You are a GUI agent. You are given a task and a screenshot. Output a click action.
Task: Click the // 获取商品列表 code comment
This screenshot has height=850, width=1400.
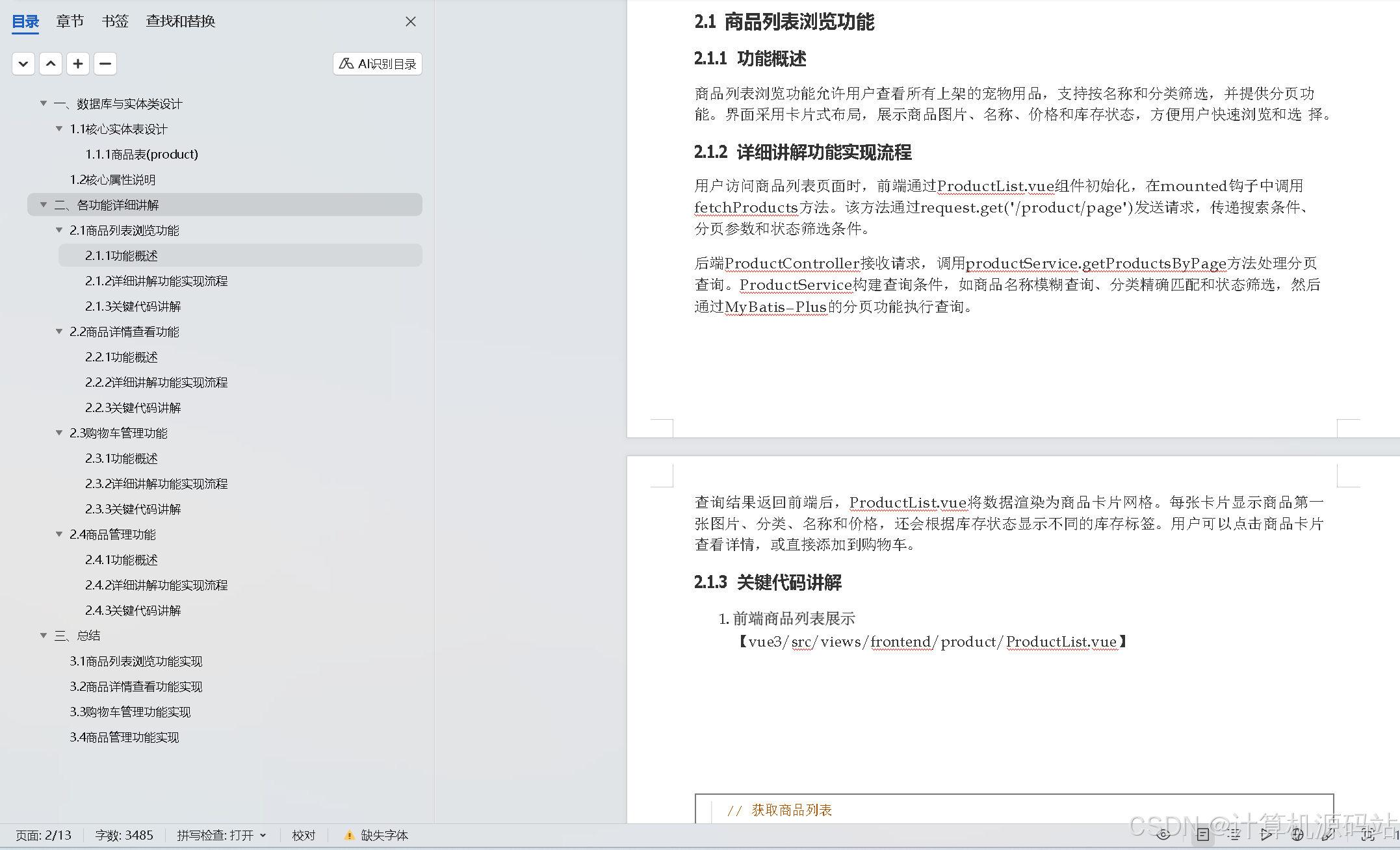tap(779, 810)
